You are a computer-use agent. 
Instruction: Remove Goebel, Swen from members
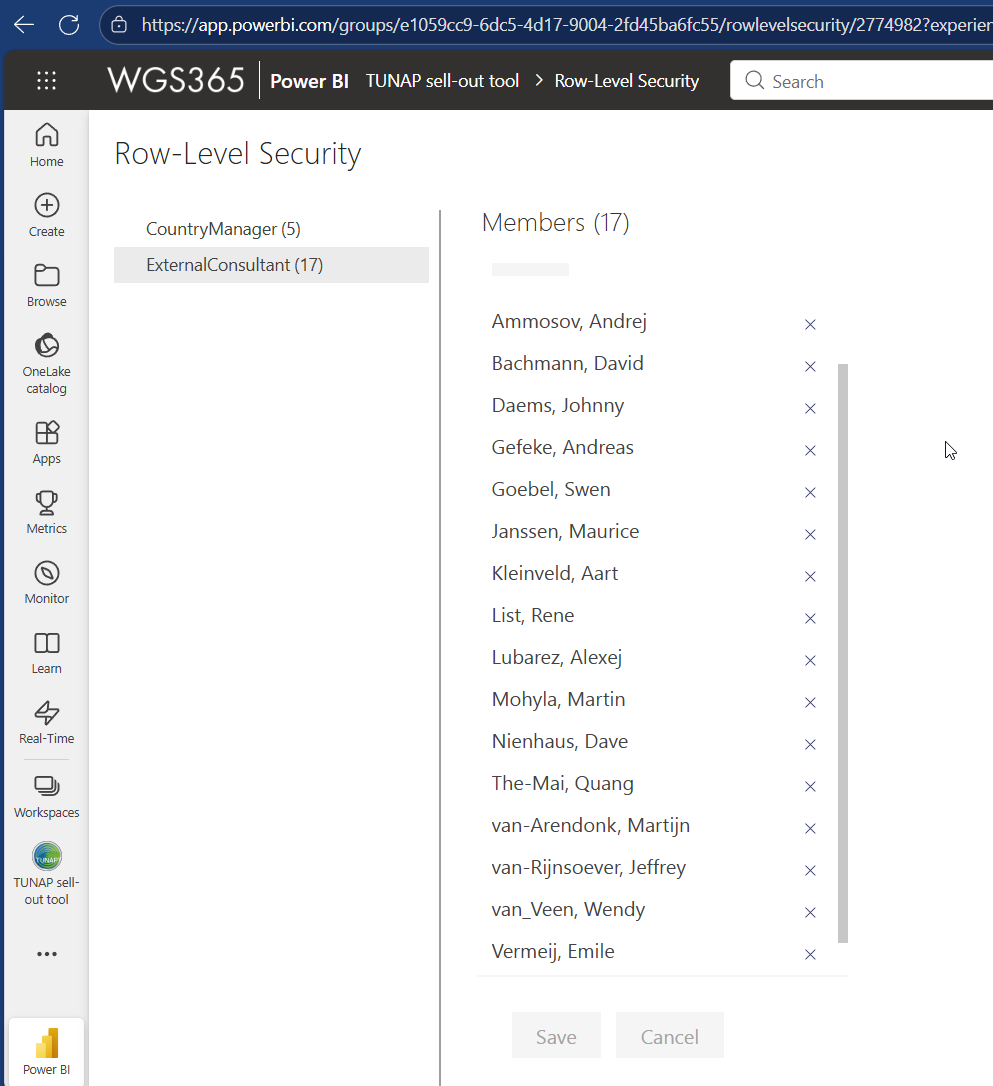pos(810,492)
